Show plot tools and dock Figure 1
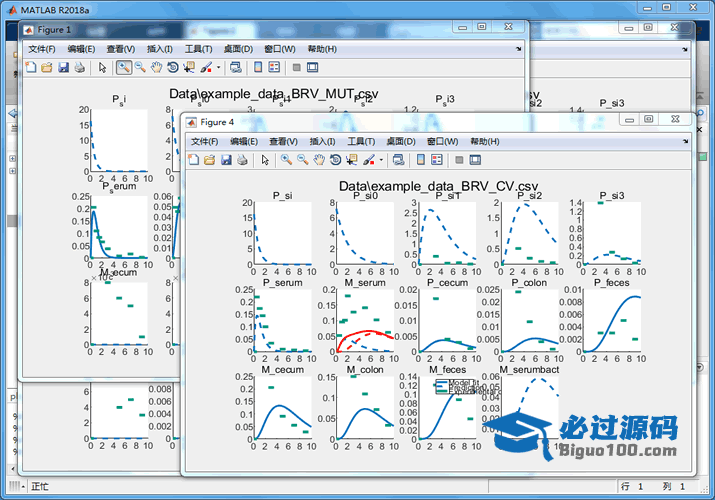The image size is (715, 500). point(312,67)
